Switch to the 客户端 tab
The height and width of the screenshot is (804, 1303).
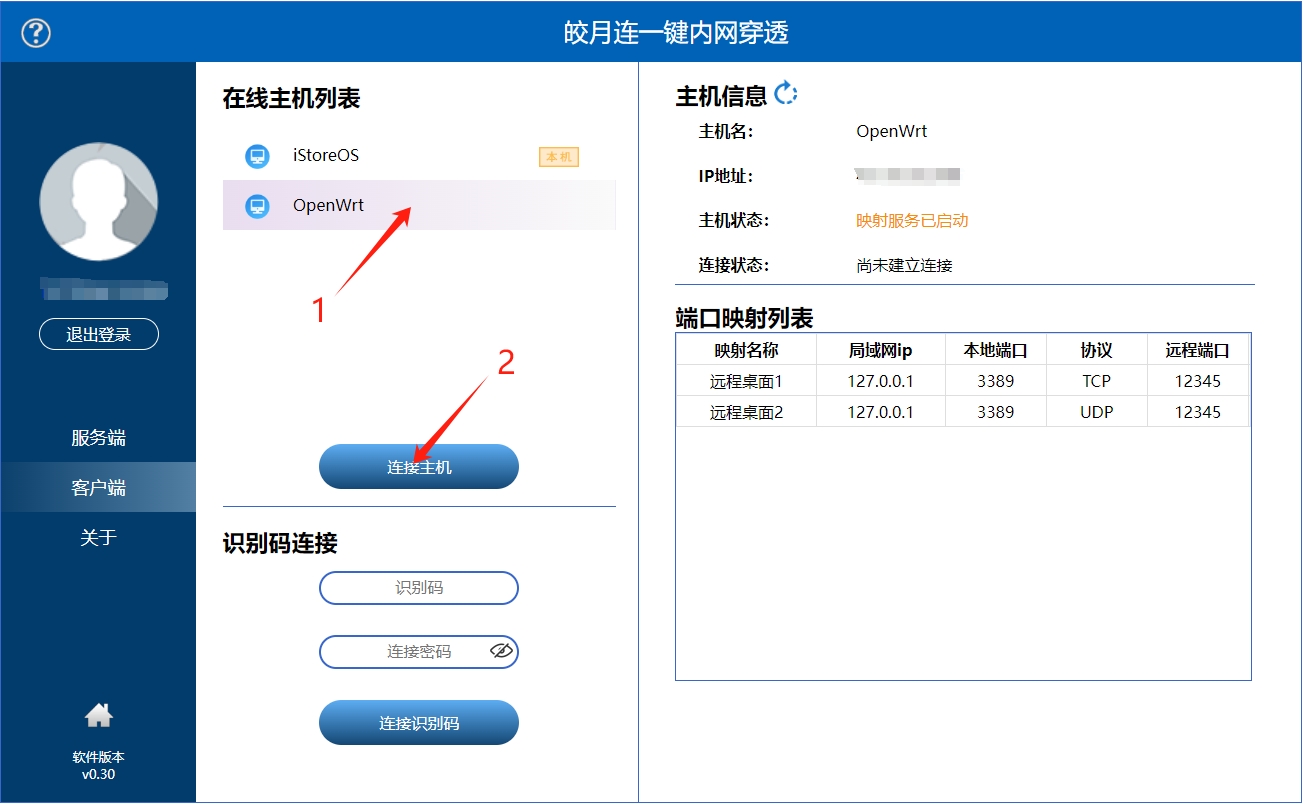[x=98, y=487]
